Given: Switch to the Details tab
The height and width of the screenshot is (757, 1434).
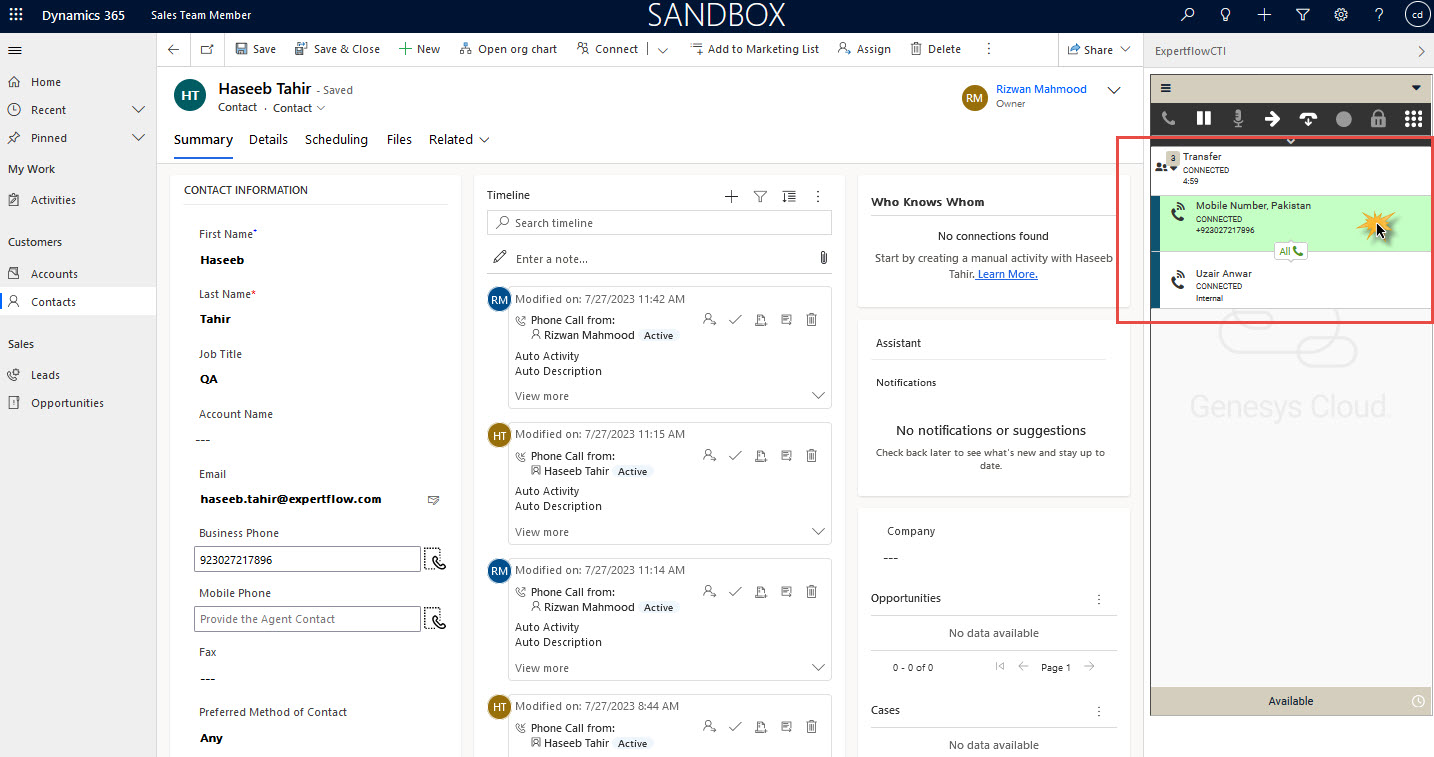Looking at the screenshot, I should (268, 140).
